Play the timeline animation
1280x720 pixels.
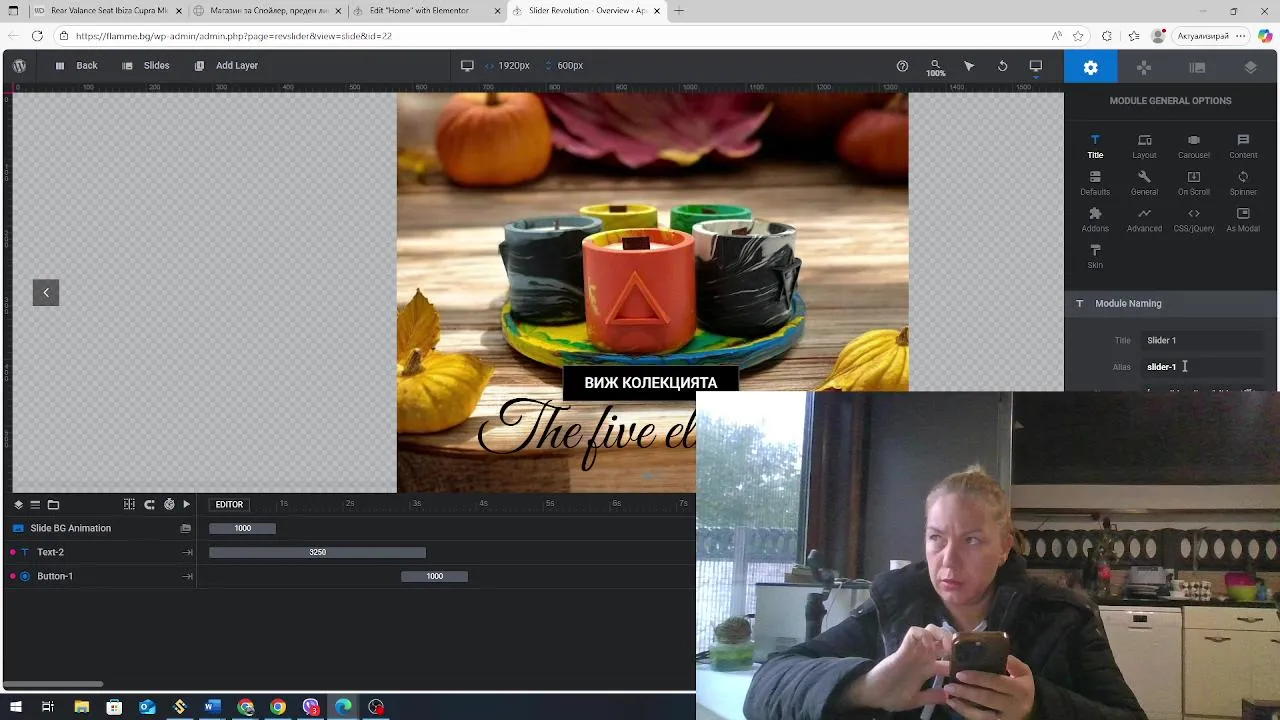pyautogui.click(x=186, y=505)
